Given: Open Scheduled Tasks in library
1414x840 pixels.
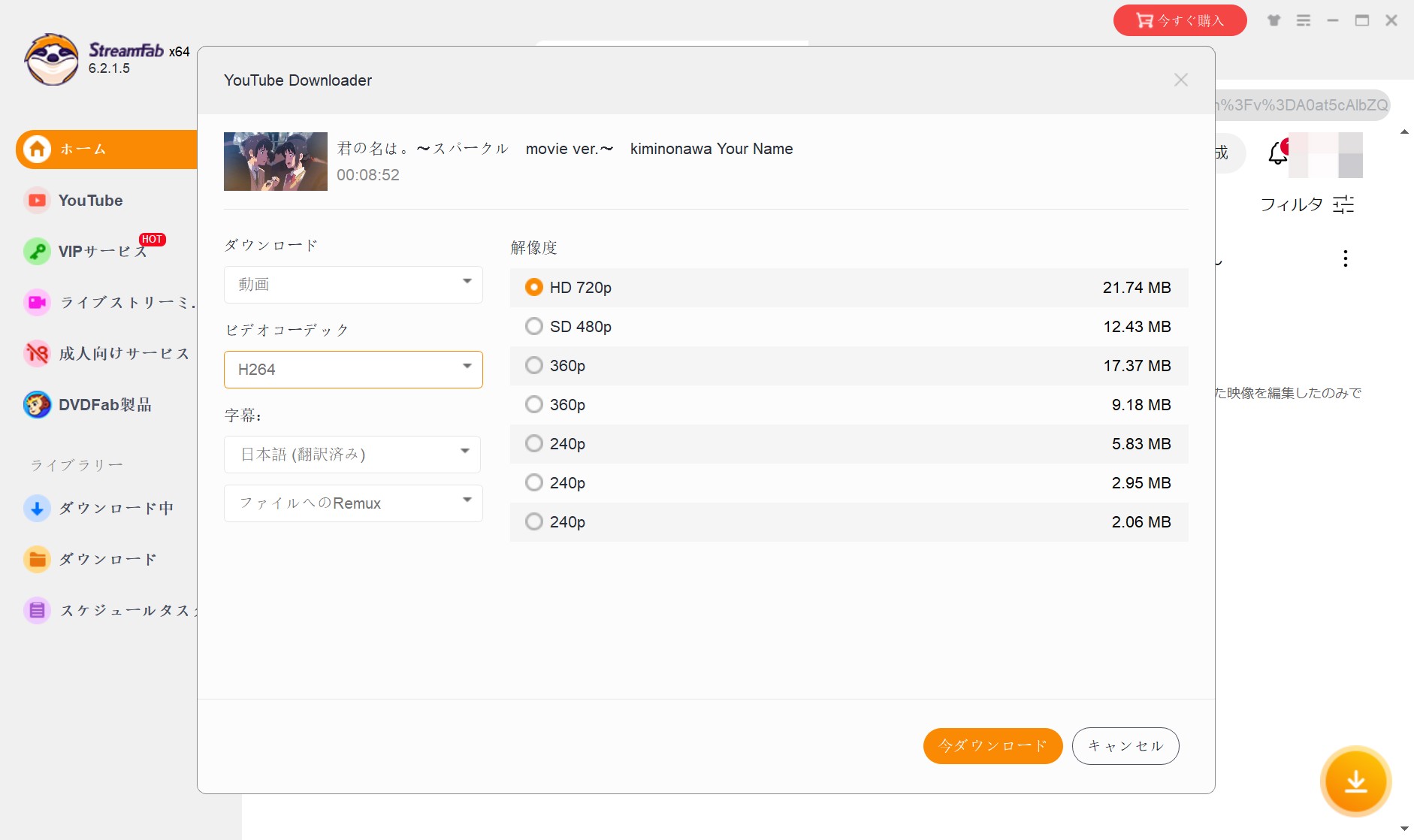Looking at the screenshot, I should [128, 610].
